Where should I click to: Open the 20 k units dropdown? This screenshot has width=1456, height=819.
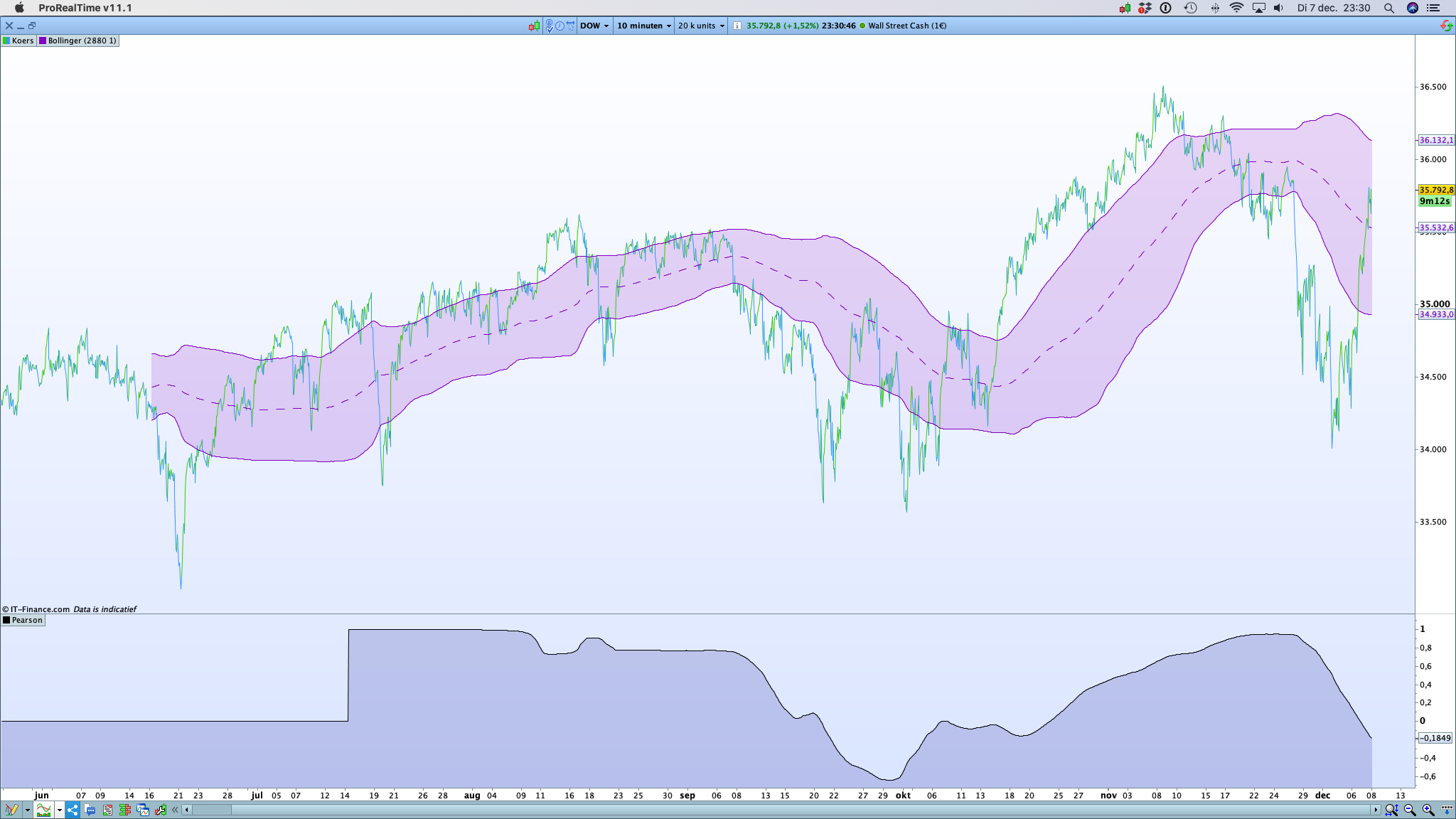click(x=701, y=26)
